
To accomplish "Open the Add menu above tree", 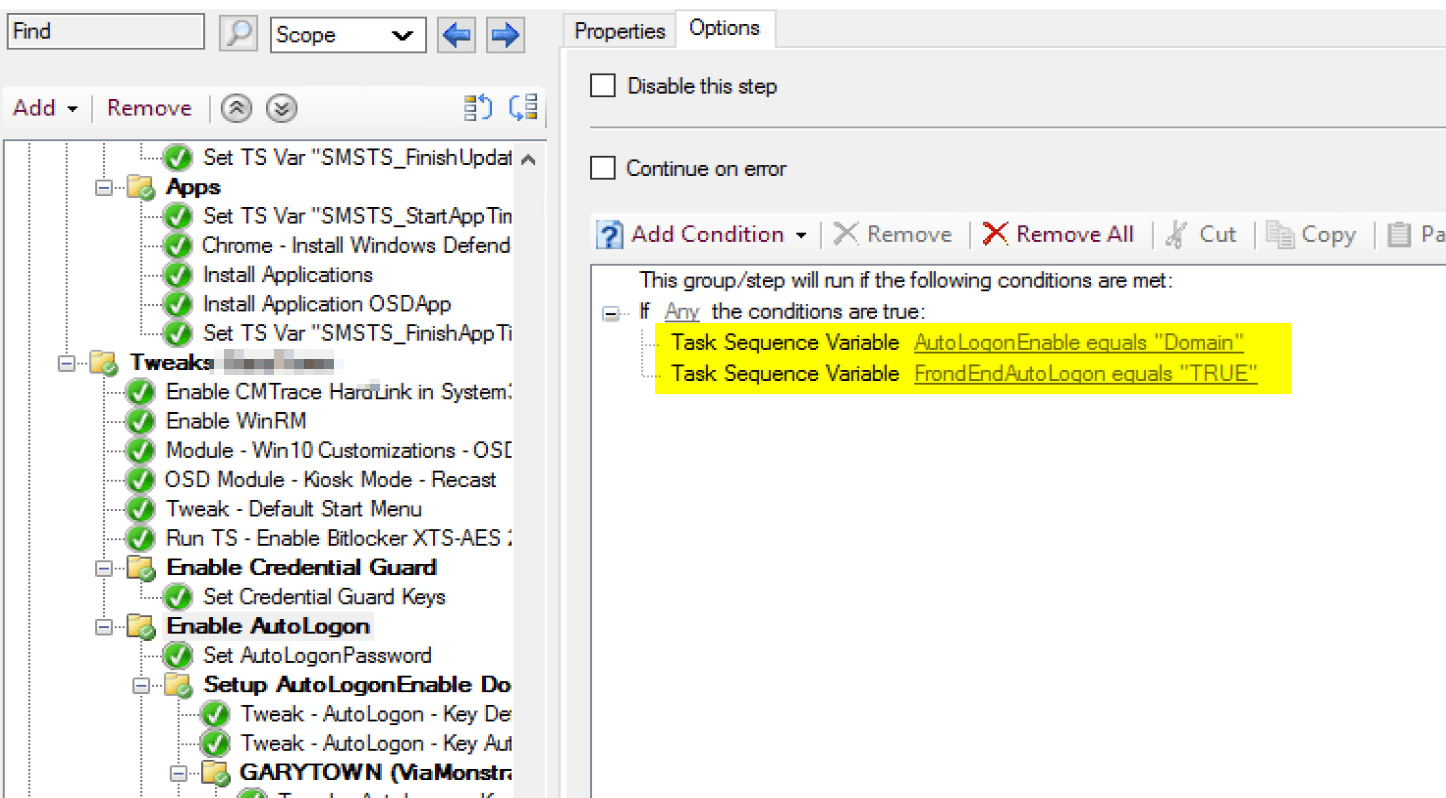I will tap(45, 108).
